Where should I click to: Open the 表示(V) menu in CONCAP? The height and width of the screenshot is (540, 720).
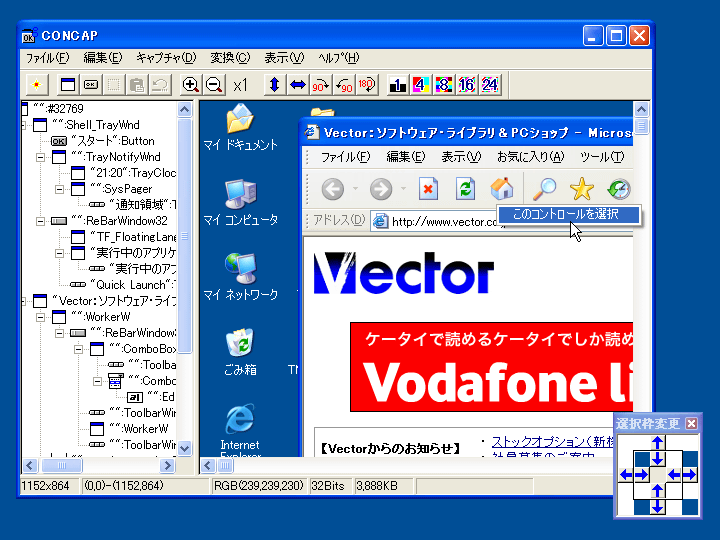(284, 58)
